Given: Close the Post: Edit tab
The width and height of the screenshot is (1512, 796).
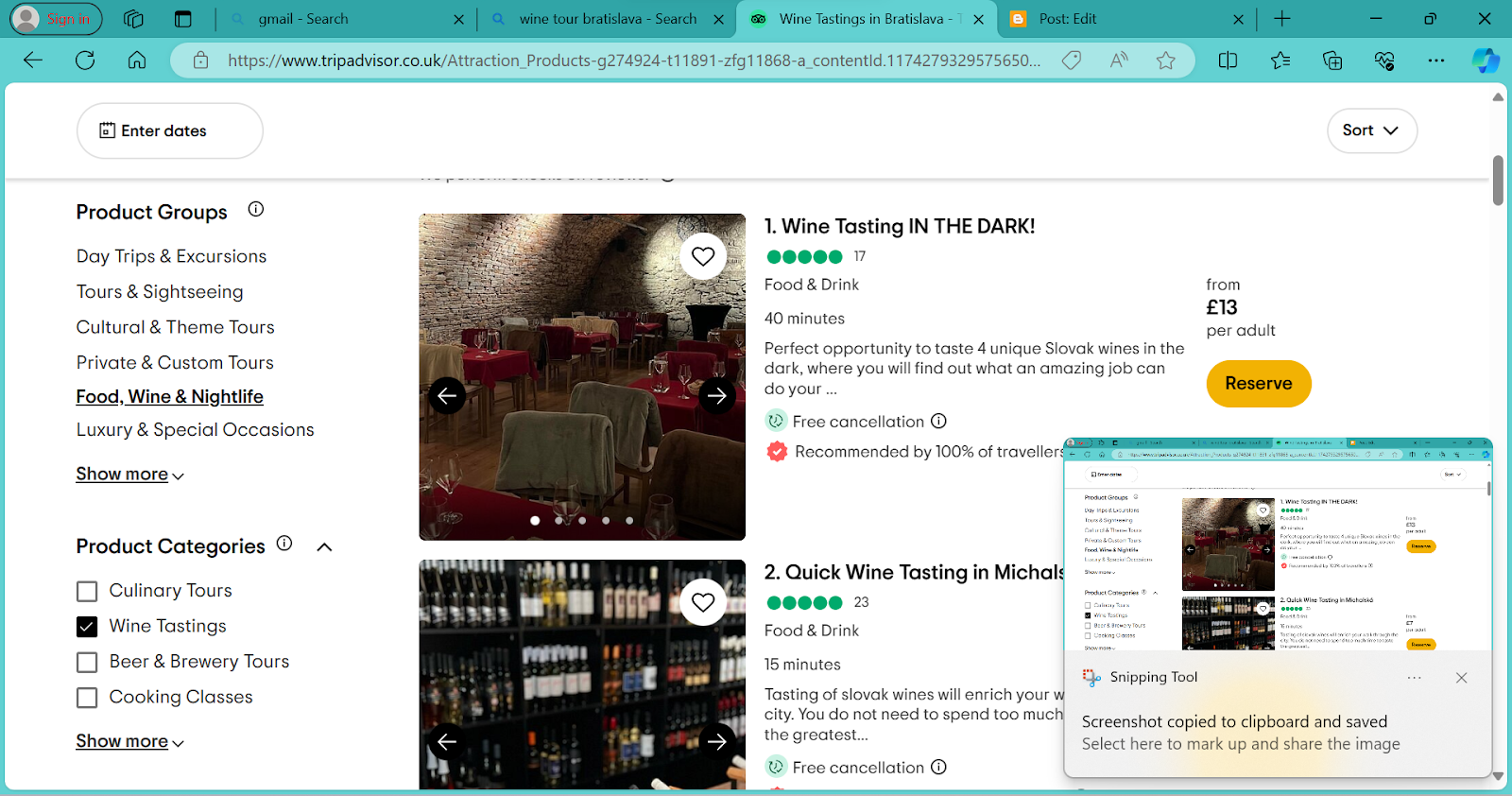Looking at the screenshot, I should click(x=1239, y=19).
